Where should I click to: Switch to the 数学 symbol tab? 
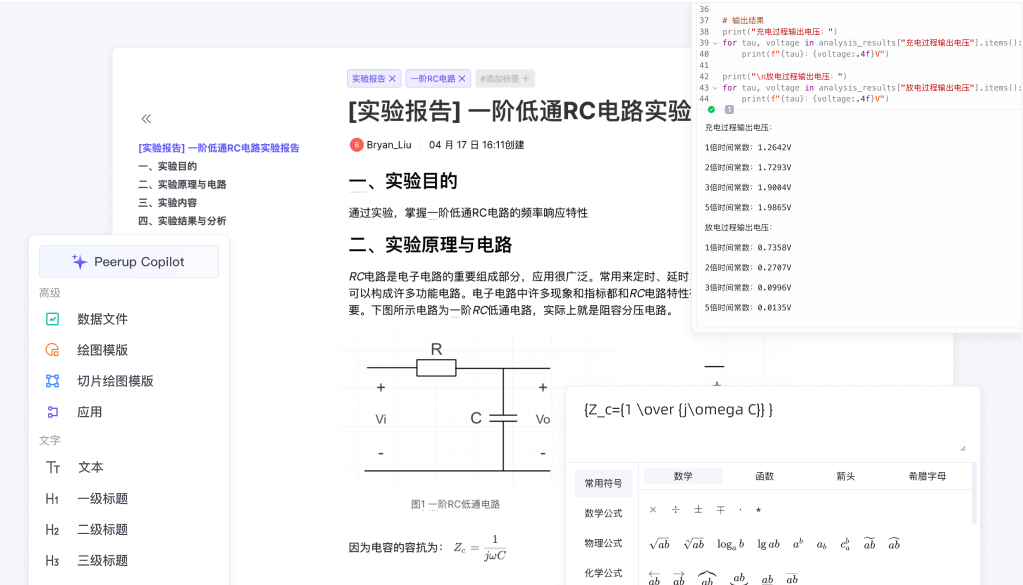point(683,476)
